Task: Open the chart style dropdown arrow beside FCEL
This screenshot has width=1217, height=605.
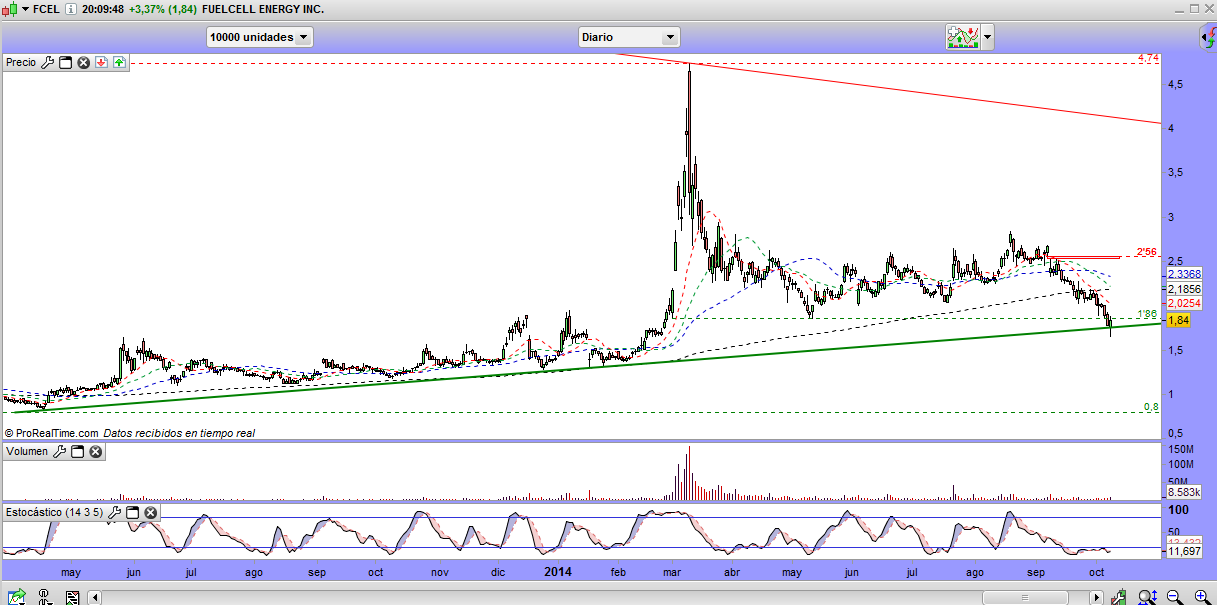Action: (23, 9)
